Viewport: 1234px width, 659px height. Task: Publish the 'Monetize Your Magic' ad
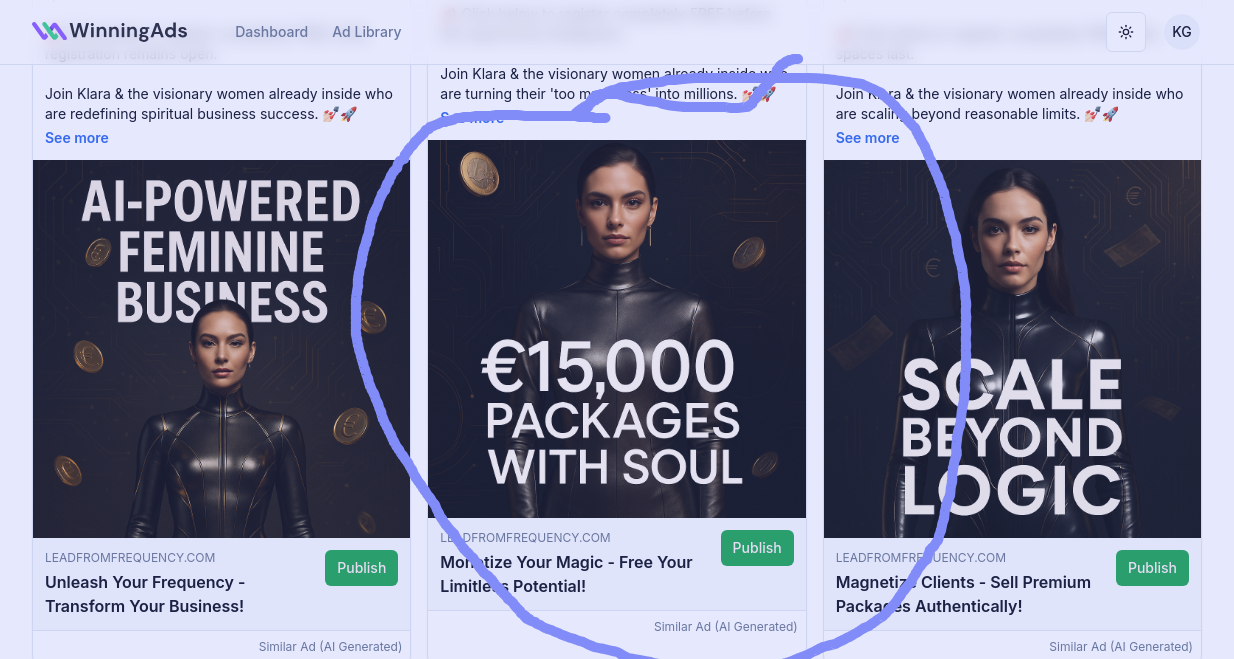click(x=757, y=548)
